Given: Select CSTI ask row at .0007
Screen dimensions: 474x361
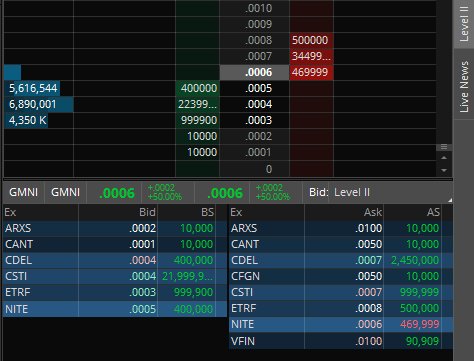Looking at the screenshot, I should coord(341,292).
